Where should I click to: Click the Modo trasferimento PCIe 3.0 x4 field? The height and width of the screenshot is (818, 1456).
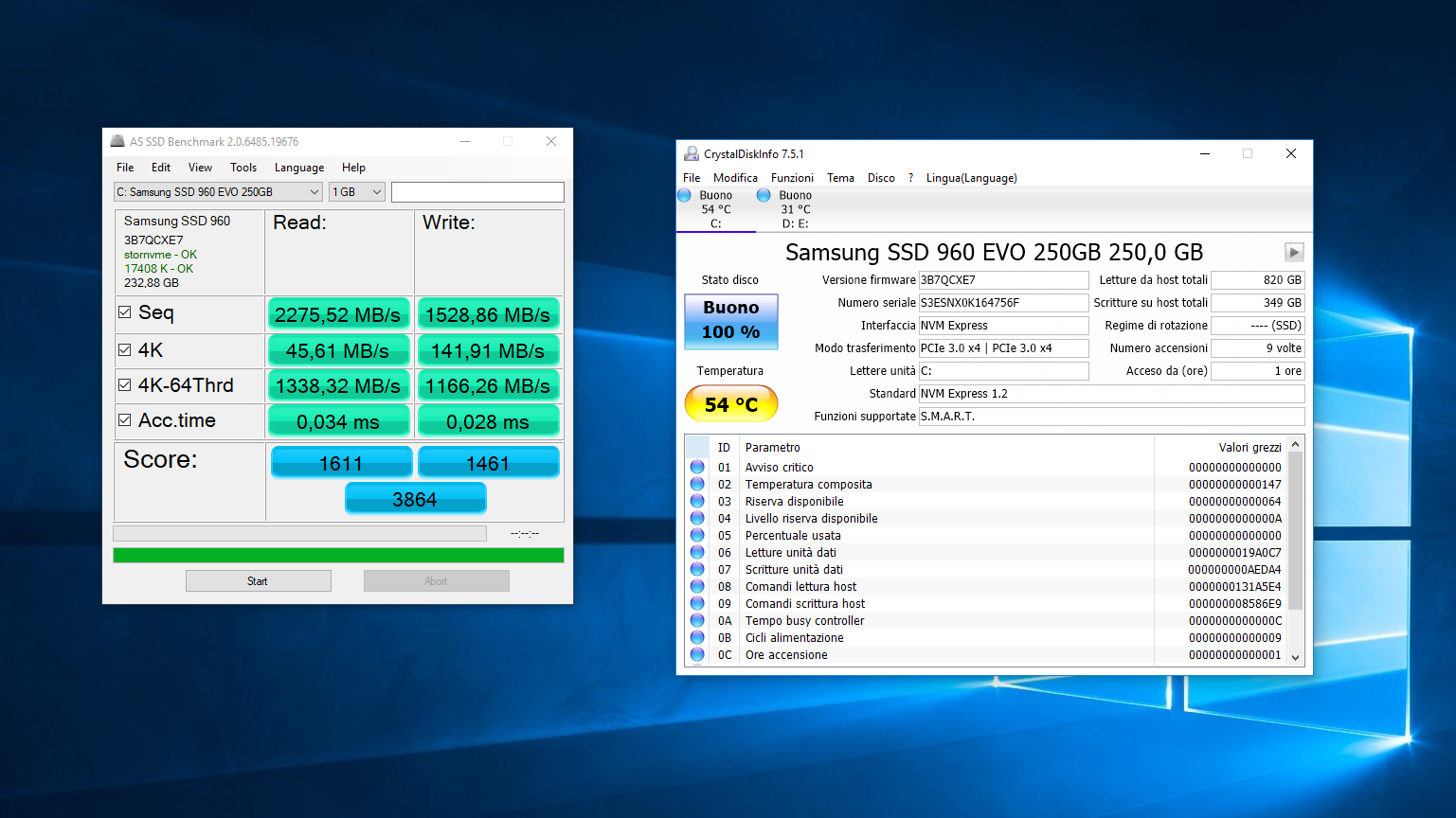1003,348
